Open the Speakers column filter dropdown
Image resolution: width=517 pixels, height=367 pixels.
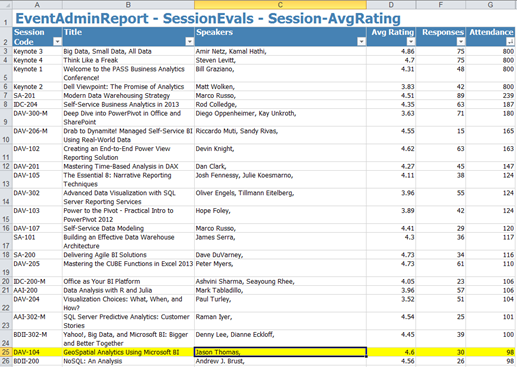361,41
